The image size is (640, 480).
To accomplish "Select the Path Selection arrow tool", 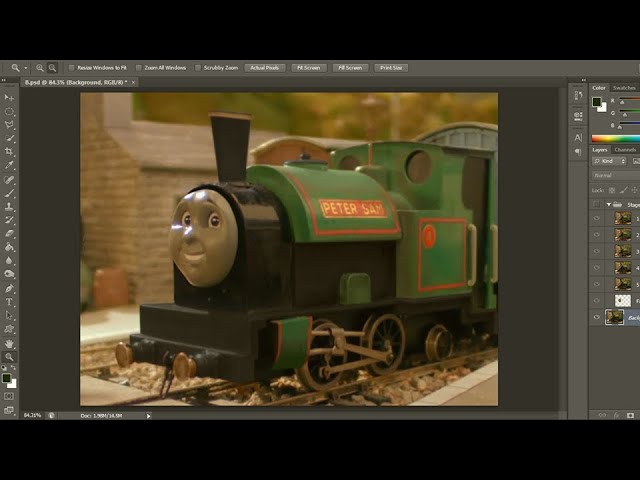I will [x=9, y=316].
